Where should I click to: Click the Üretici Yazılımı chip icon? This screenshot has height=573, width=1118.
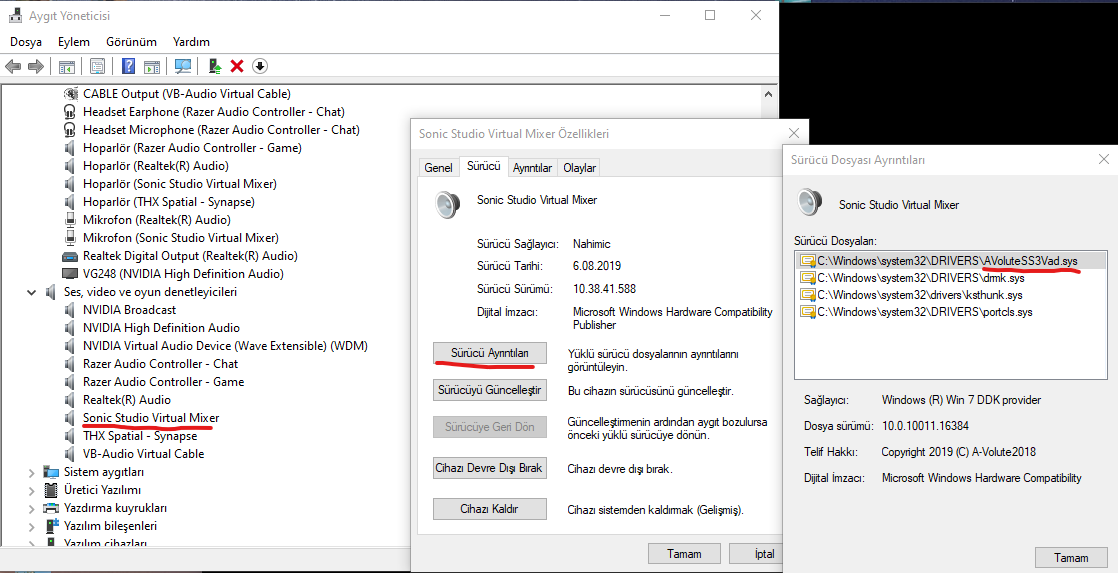[x=51, y=490]
